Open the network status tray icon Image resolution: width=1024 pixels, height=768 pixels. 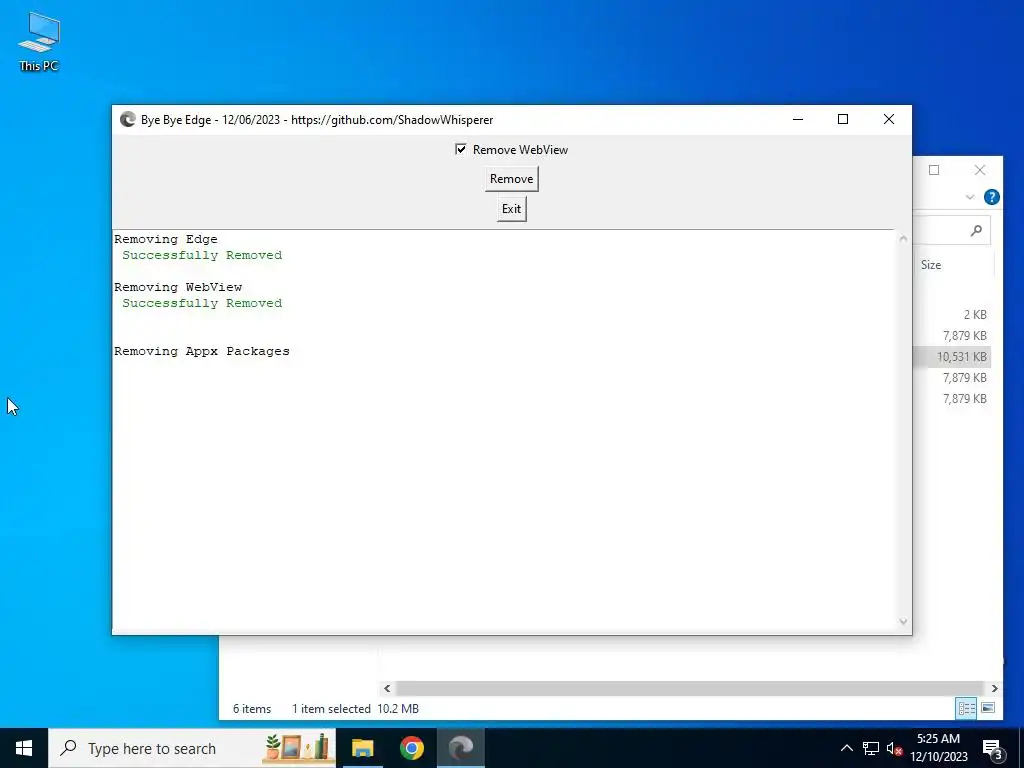point(871,748)
